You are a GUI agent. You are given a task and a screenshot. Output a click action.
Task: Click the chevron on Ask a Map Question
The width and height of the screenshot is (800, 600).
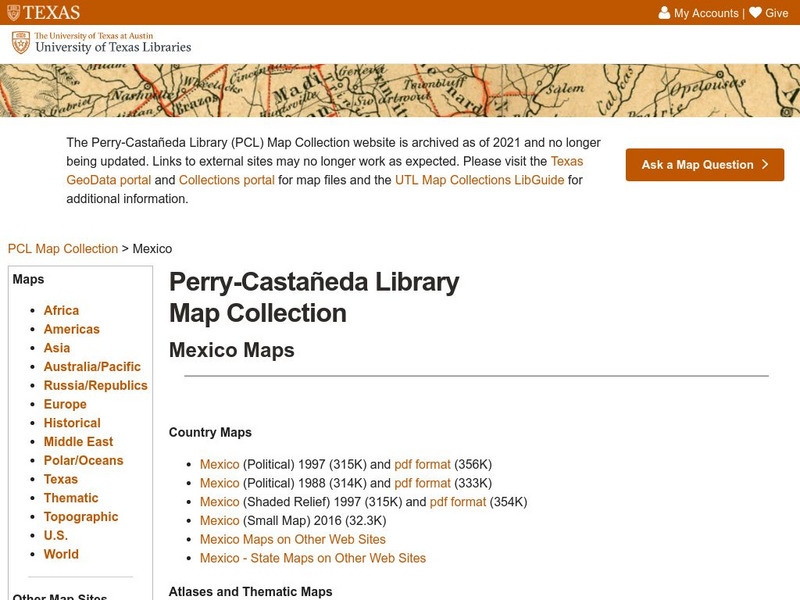(x=765, y=165)
